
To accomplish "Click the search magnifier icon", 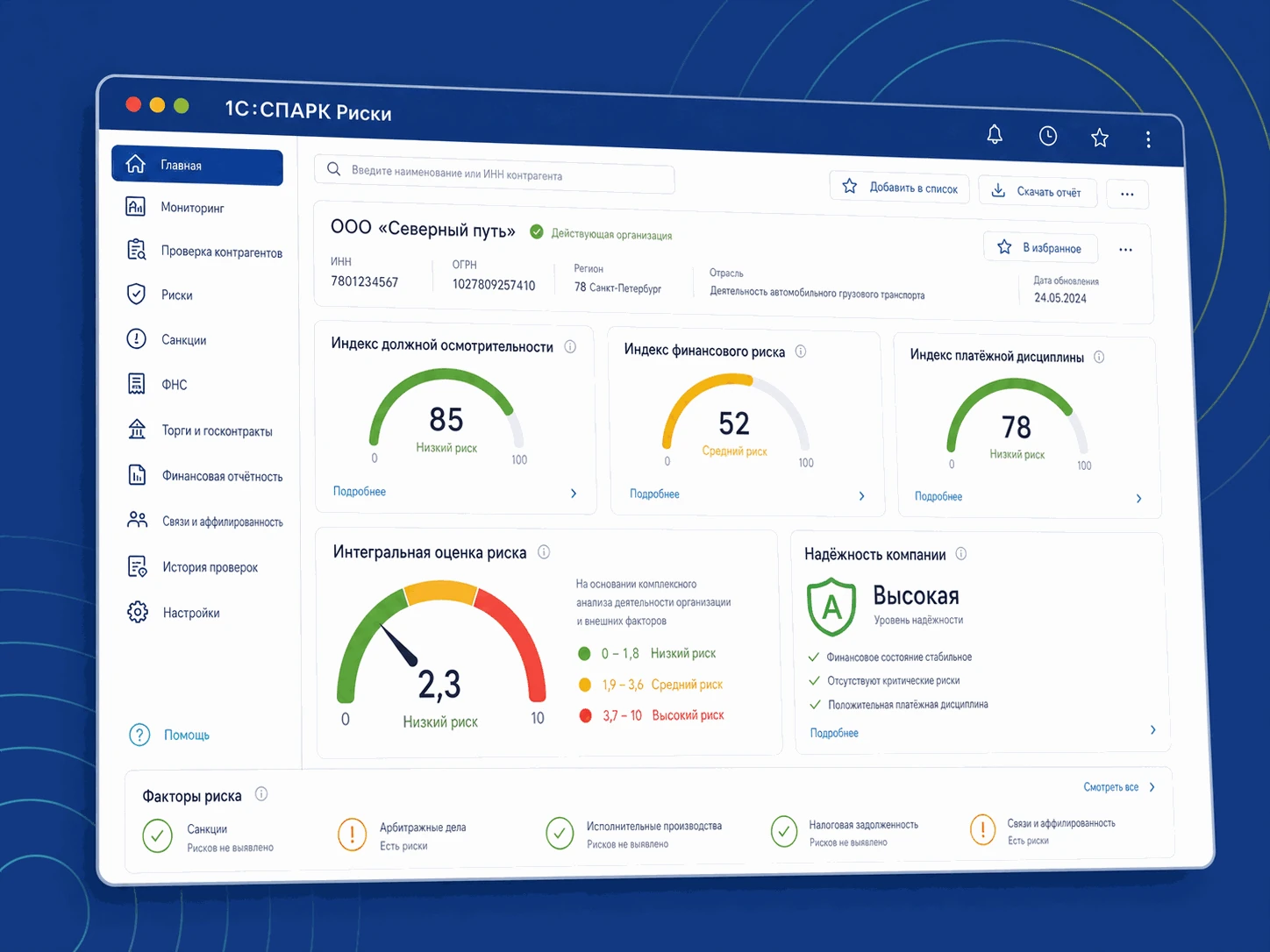I will pos(333,168).
